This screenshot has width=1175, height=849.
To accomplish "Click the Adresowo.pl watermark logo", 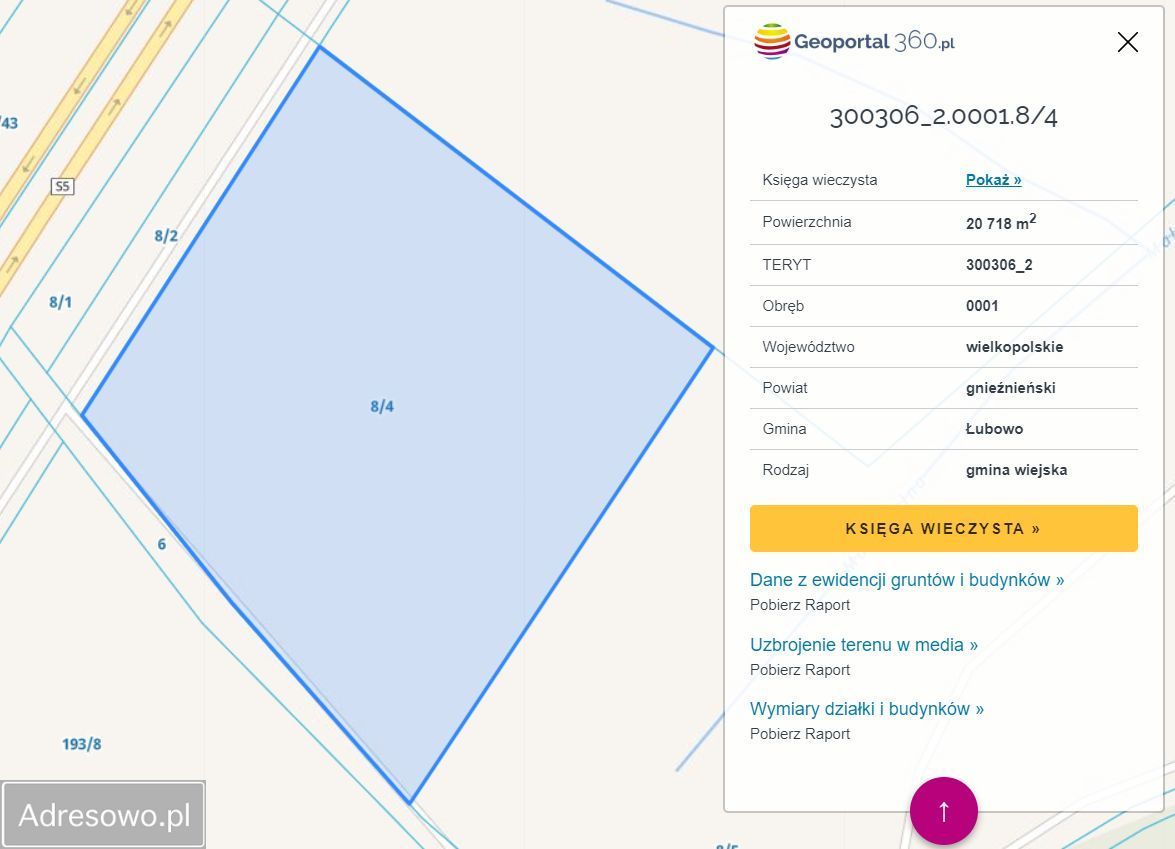I will pos(104,815).
